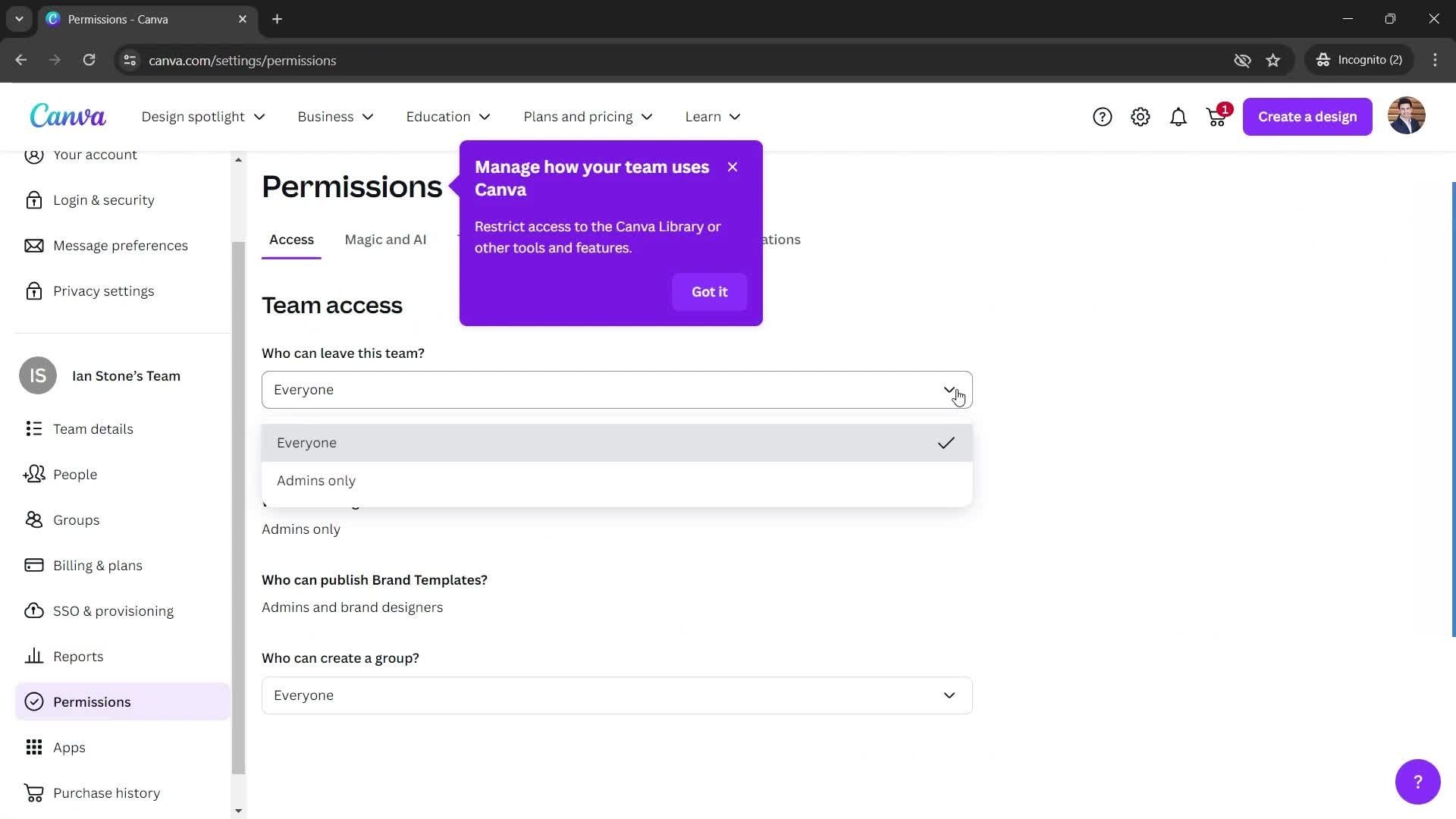Click the Permissions sidebar icon
The width and height of the screenshot is (1456, 819).
(34, 702)
